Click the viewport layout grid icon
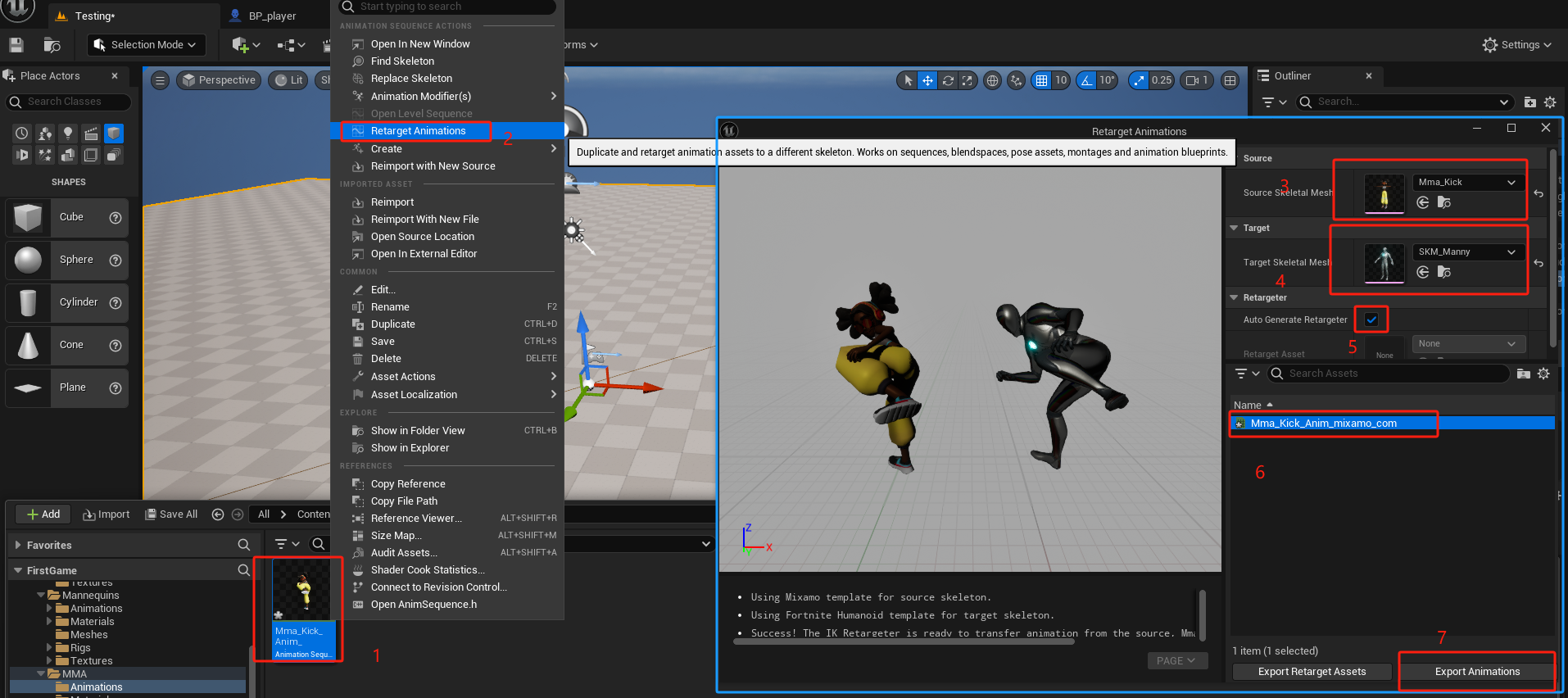The image size is (1568, 698). coord(1230,80)
